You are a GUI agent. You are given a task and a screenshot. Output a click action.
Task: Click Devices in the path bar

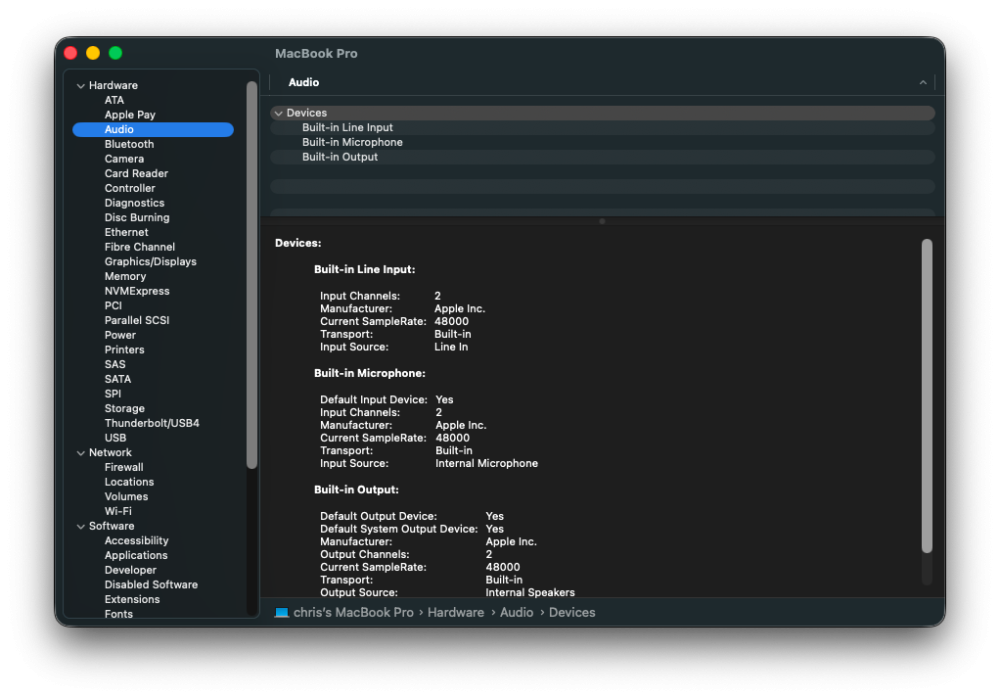point(572,612)
